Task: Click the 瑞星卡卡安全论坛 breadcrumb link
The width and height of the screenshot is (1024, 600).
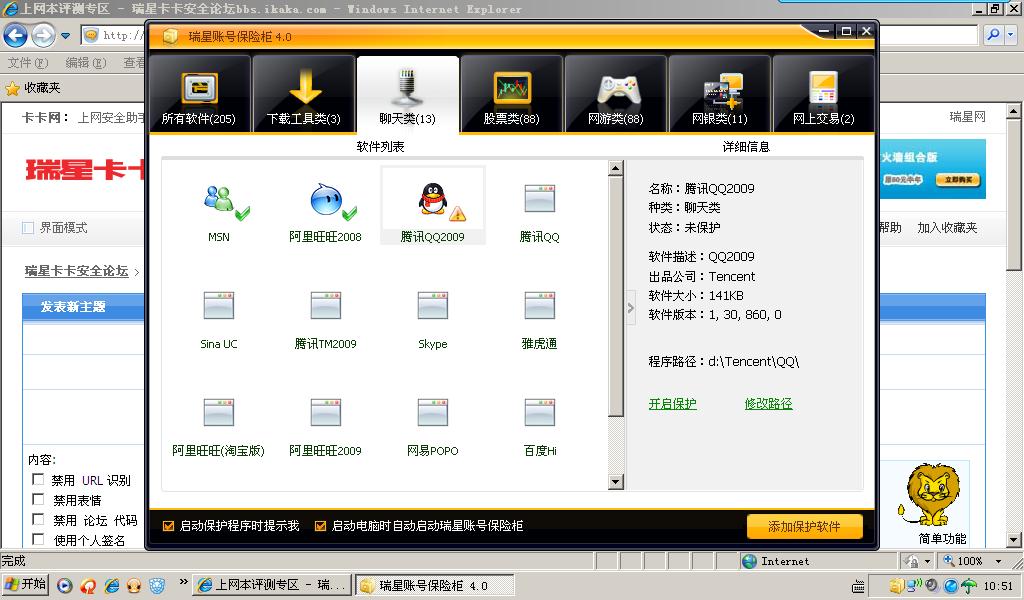Action: (76, 271)
